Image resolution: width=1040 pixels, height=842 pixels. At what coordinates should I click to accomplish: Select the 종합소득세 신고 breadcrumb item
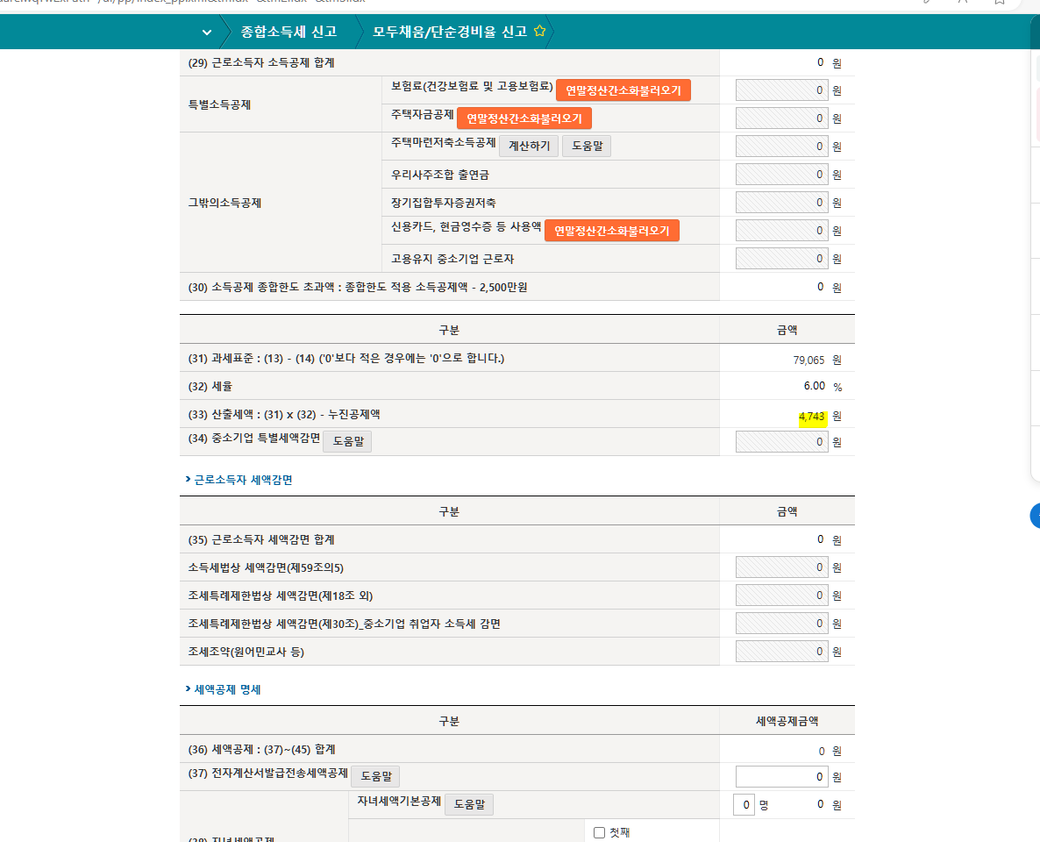pyautogui.click(x=288, y=32)
